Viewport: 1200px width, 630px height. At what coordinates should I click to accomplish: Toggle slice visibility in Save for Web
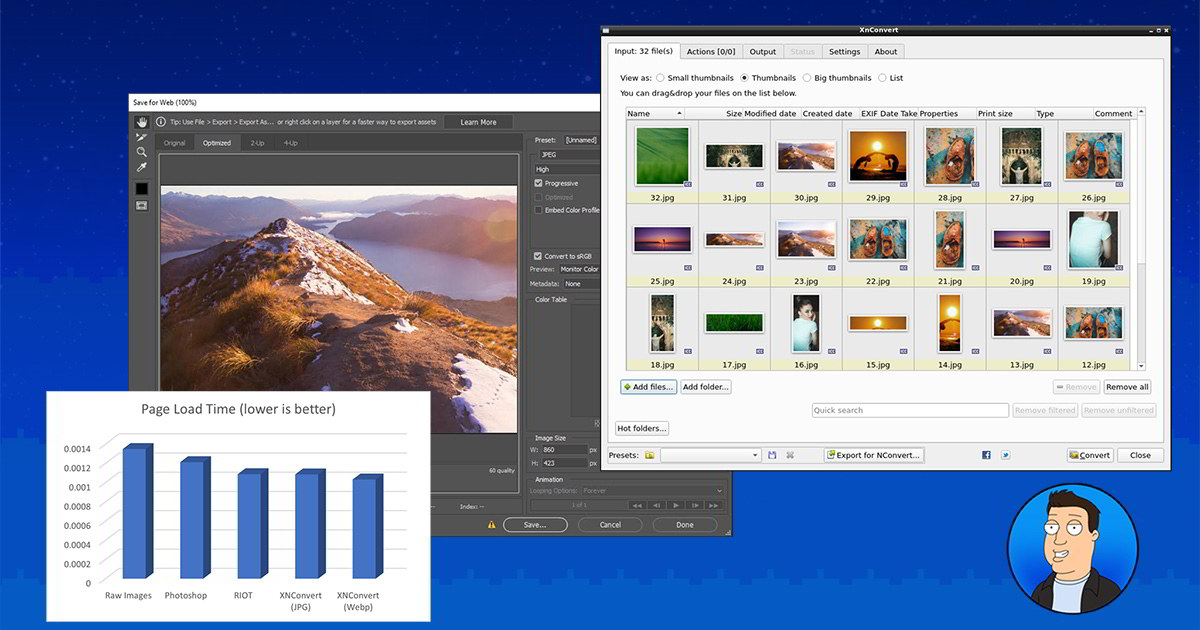click(141, 204)
